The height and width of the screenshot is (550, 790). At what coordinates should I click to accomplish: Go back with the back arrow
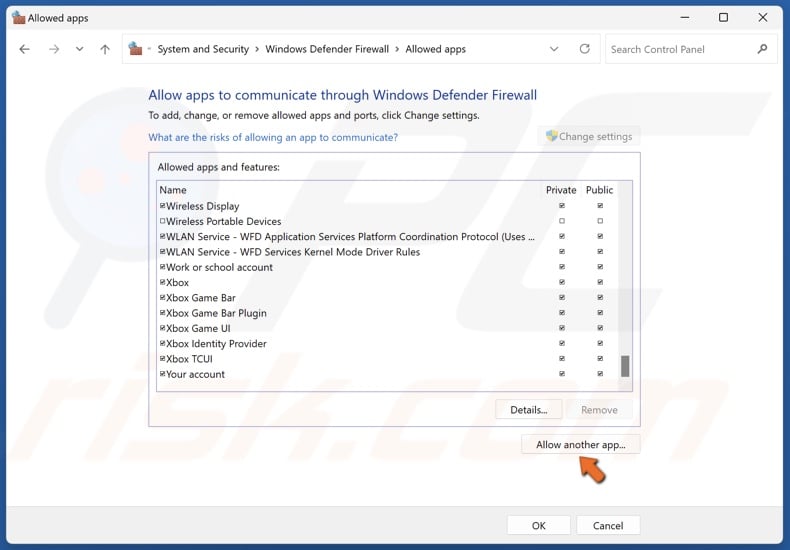click(24, 49)
